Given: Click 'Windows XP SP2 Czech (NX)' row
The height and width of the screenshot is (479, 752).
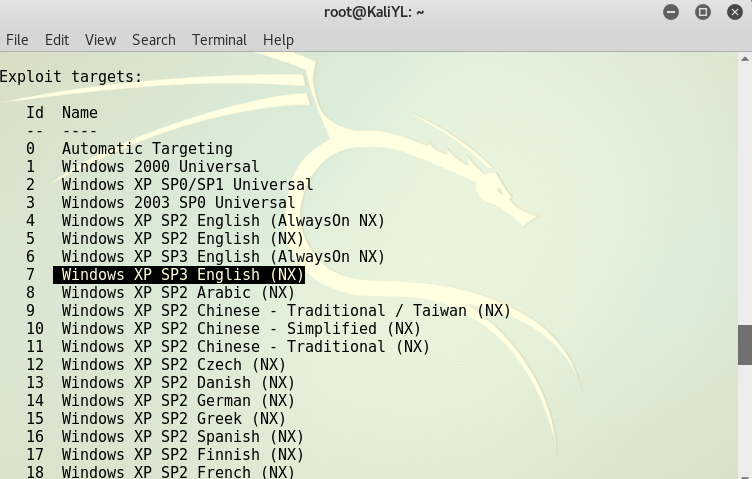Looking at the screenshot, I should (156, 364).
